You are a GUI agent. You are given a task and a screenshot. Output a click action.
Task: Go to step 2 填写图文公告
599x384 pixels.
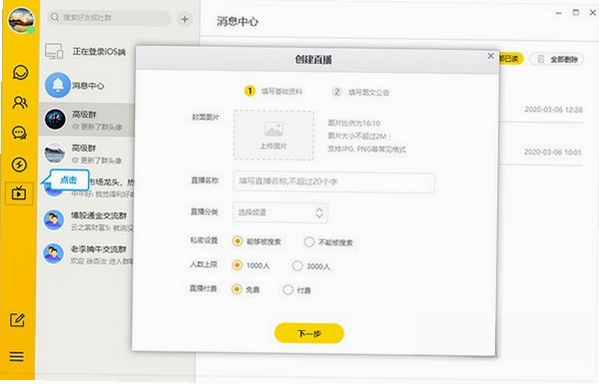click(360, 92)
